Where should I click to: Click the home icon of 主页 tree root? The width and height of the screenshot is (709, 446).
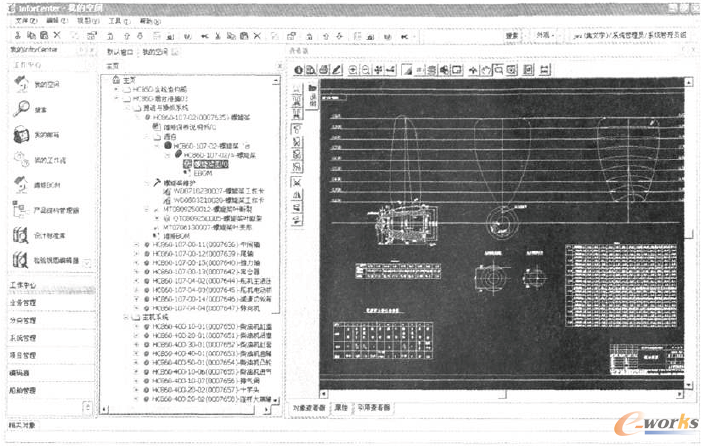point(116,80)
